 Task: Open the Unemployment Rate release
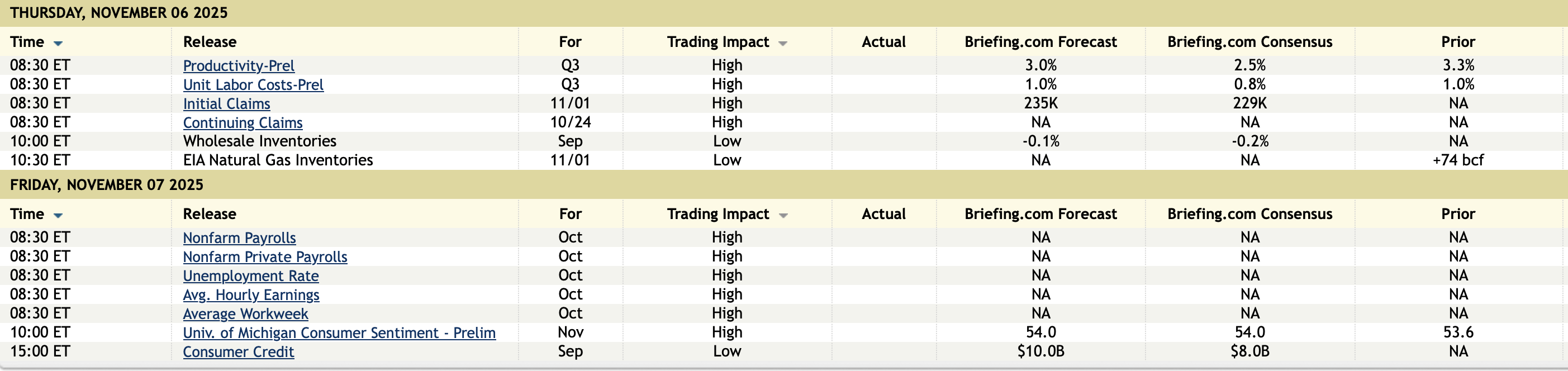point(251,275)
